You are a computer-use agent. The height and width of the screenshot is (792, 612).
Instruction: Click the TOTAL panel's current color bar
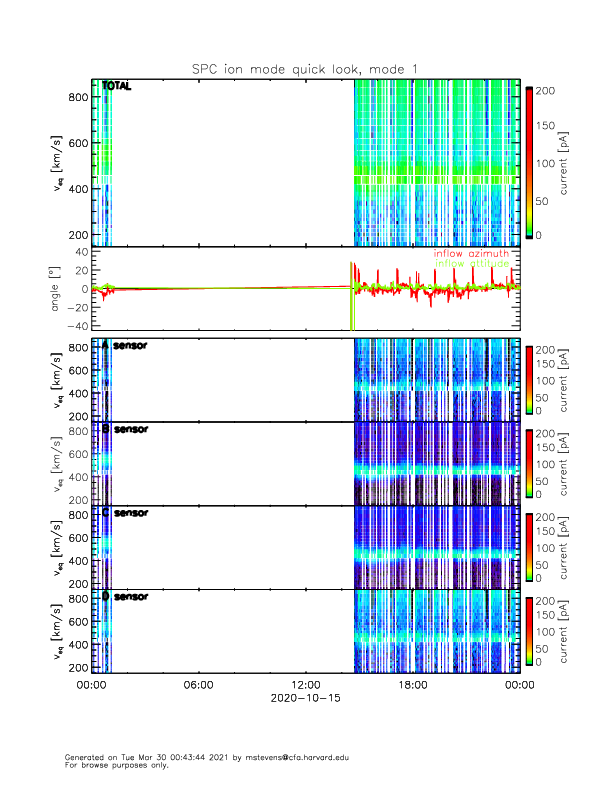point(528,162)
